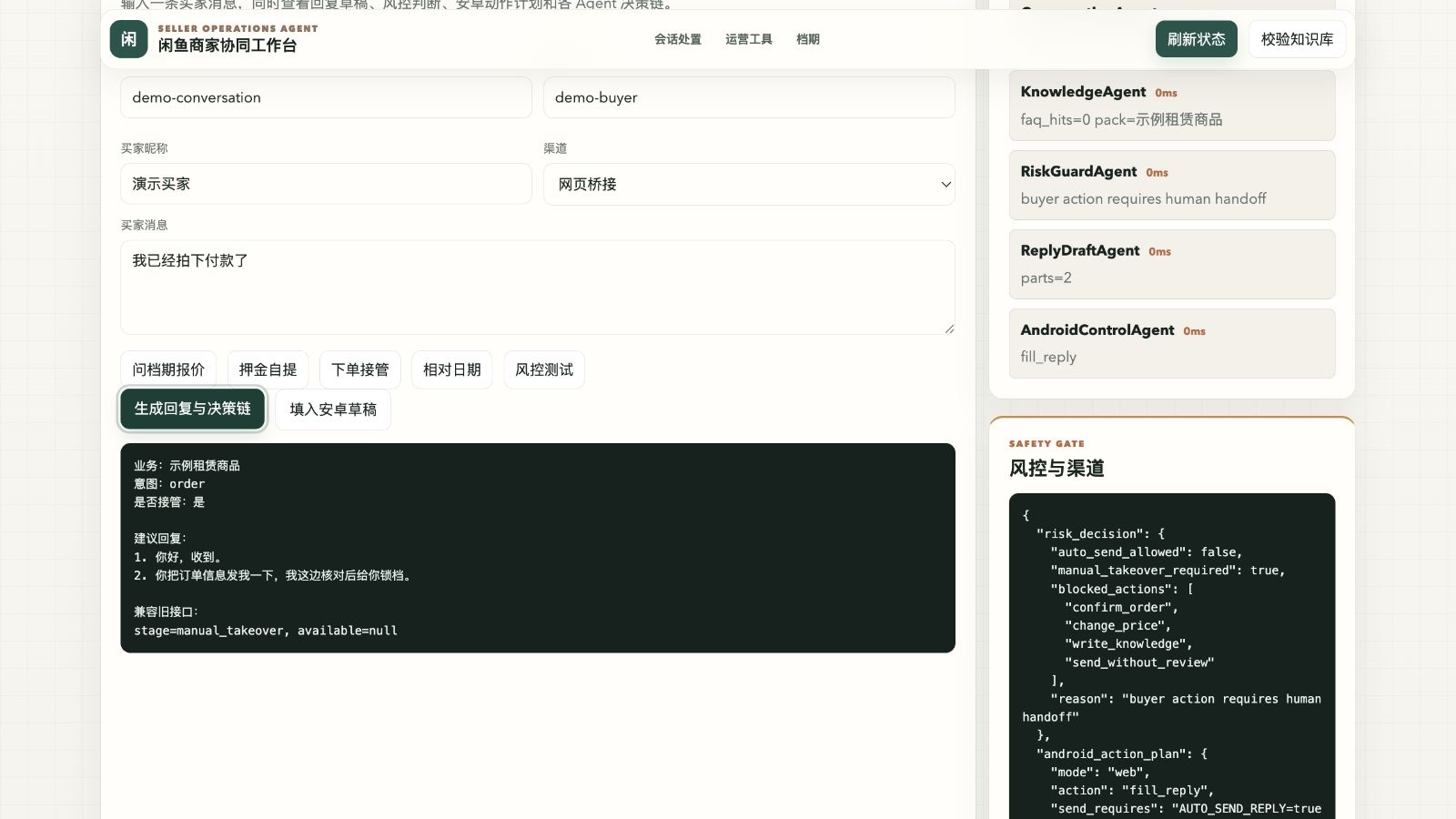Open the 档期 nav item
Viewport: 1456px width, 819px height.
pyautogui.click(x=808, y=39)
